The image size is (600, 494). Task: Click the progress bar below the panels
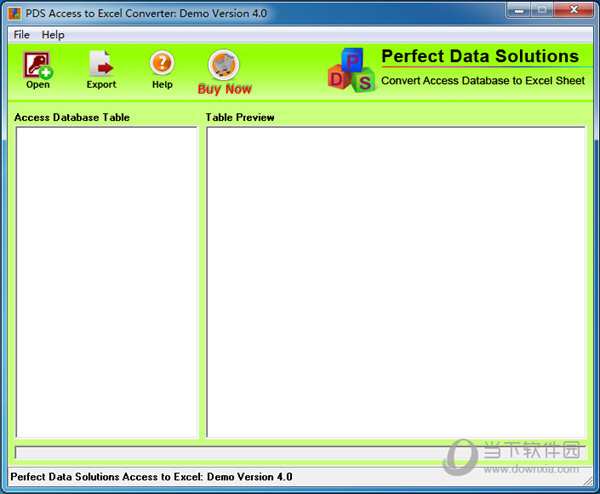300,452
